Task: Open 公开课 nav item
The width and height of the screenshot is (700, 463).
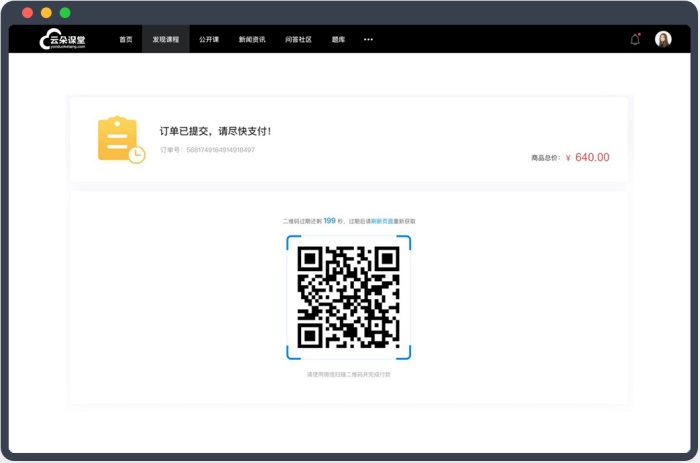Action: [x=209, y=39]
